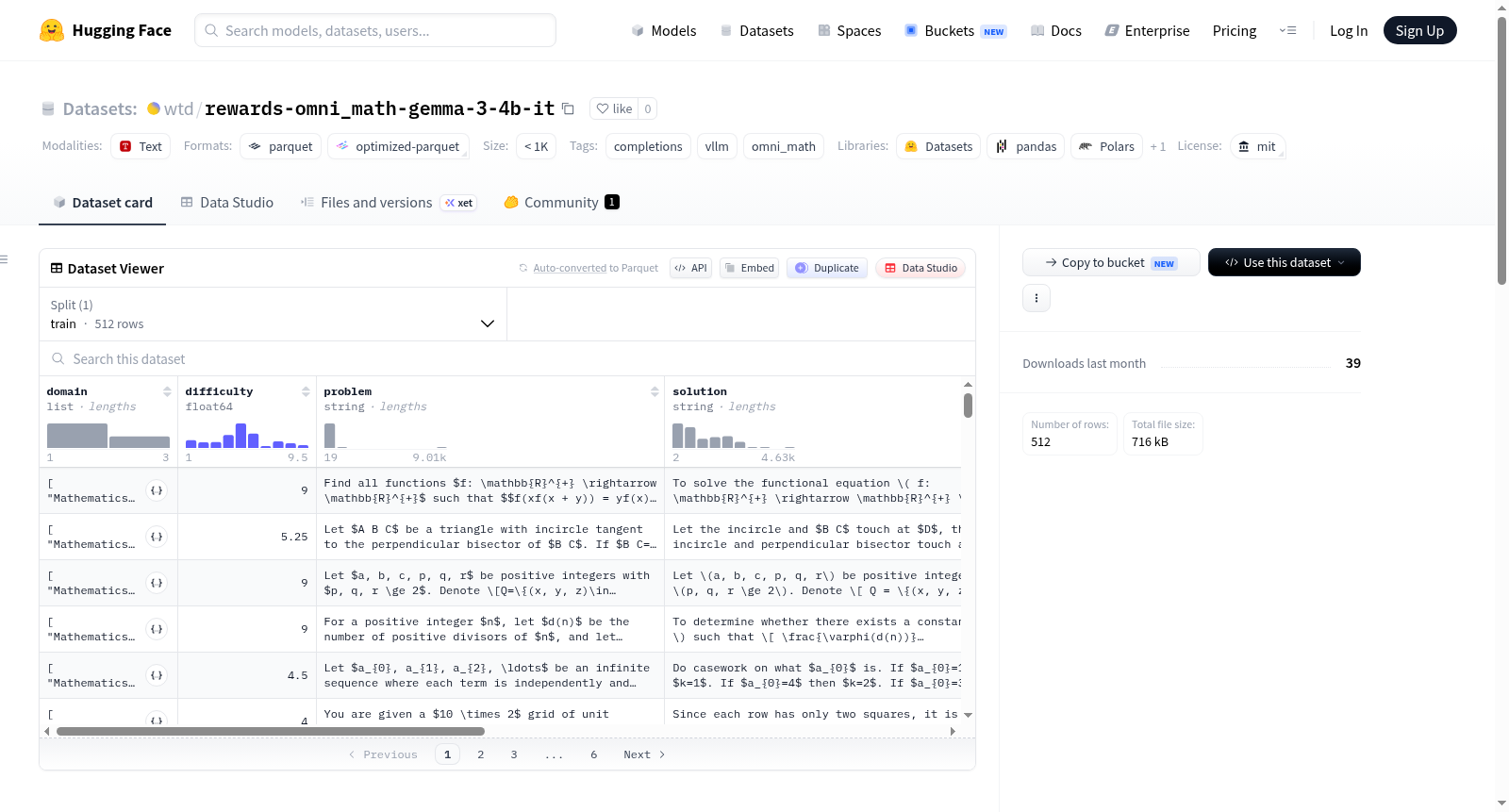Expand JSON braces in the 4.5 difficulty row
This screenshot has width=1509, height=812.
[157, 675]
